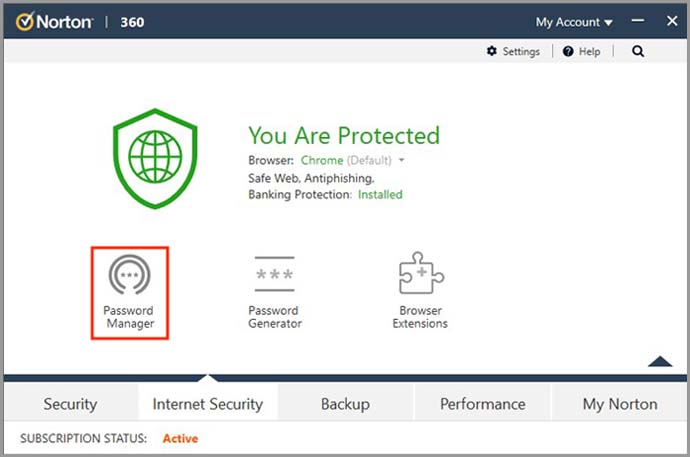Switch to the My Norton tab
The image size is (690, 457).
pos(620,404)
